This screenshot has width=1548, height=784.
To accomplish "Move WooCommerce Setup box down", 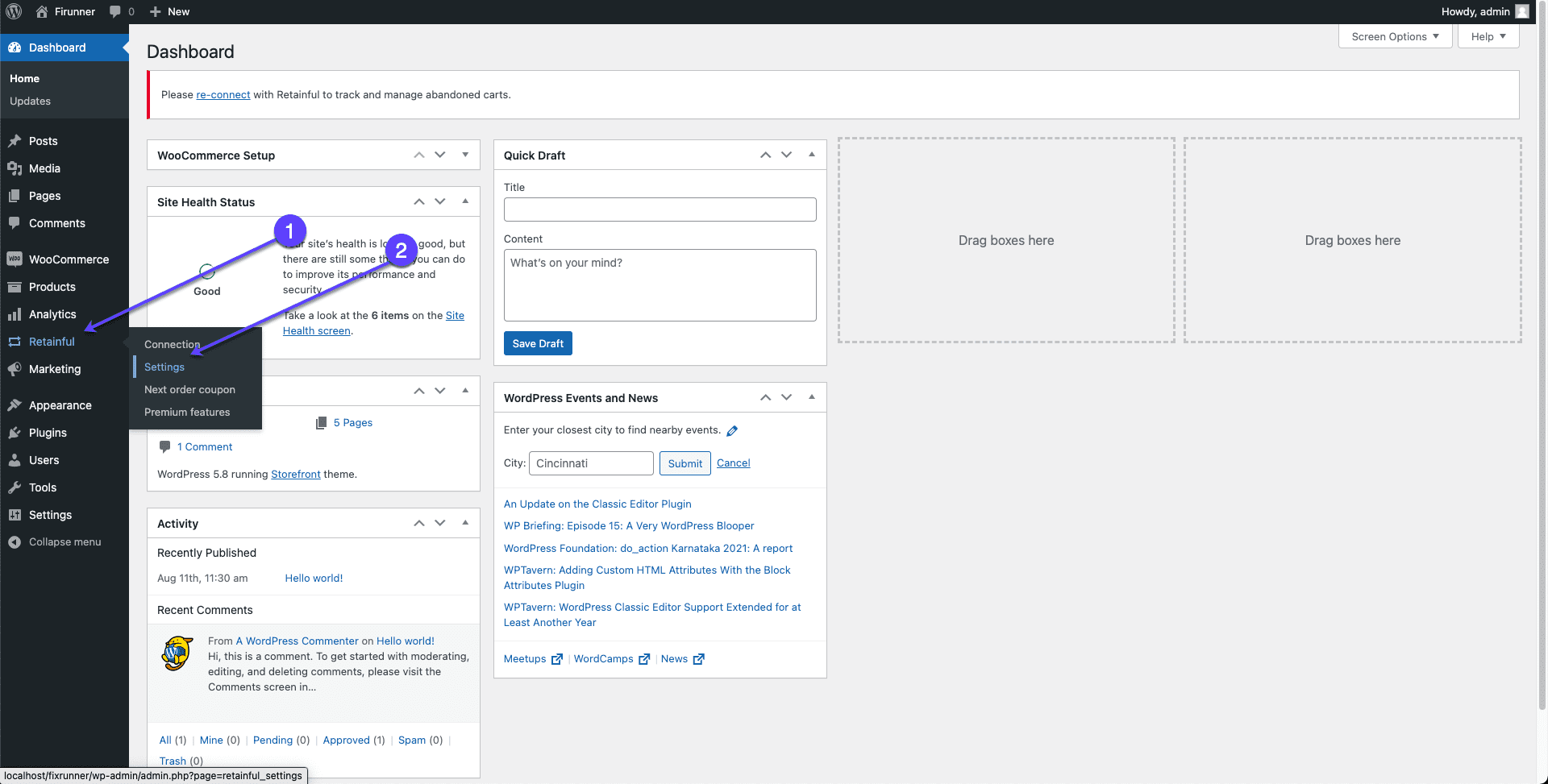I will (440, 155).
